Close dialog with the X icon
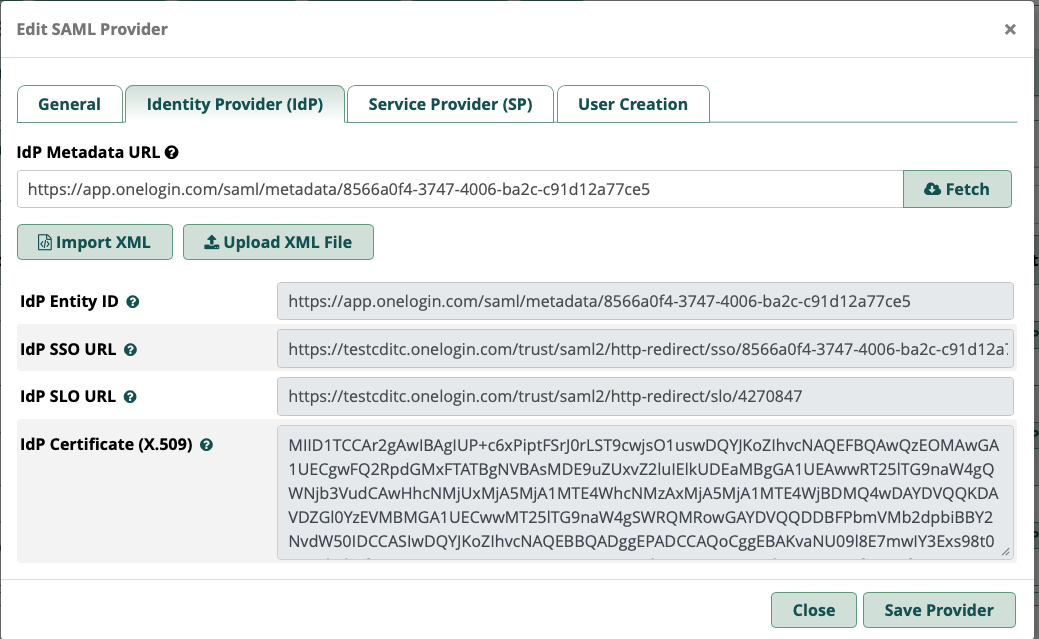This screenshot has height=639, width=1039. (x=1010, y=29)
